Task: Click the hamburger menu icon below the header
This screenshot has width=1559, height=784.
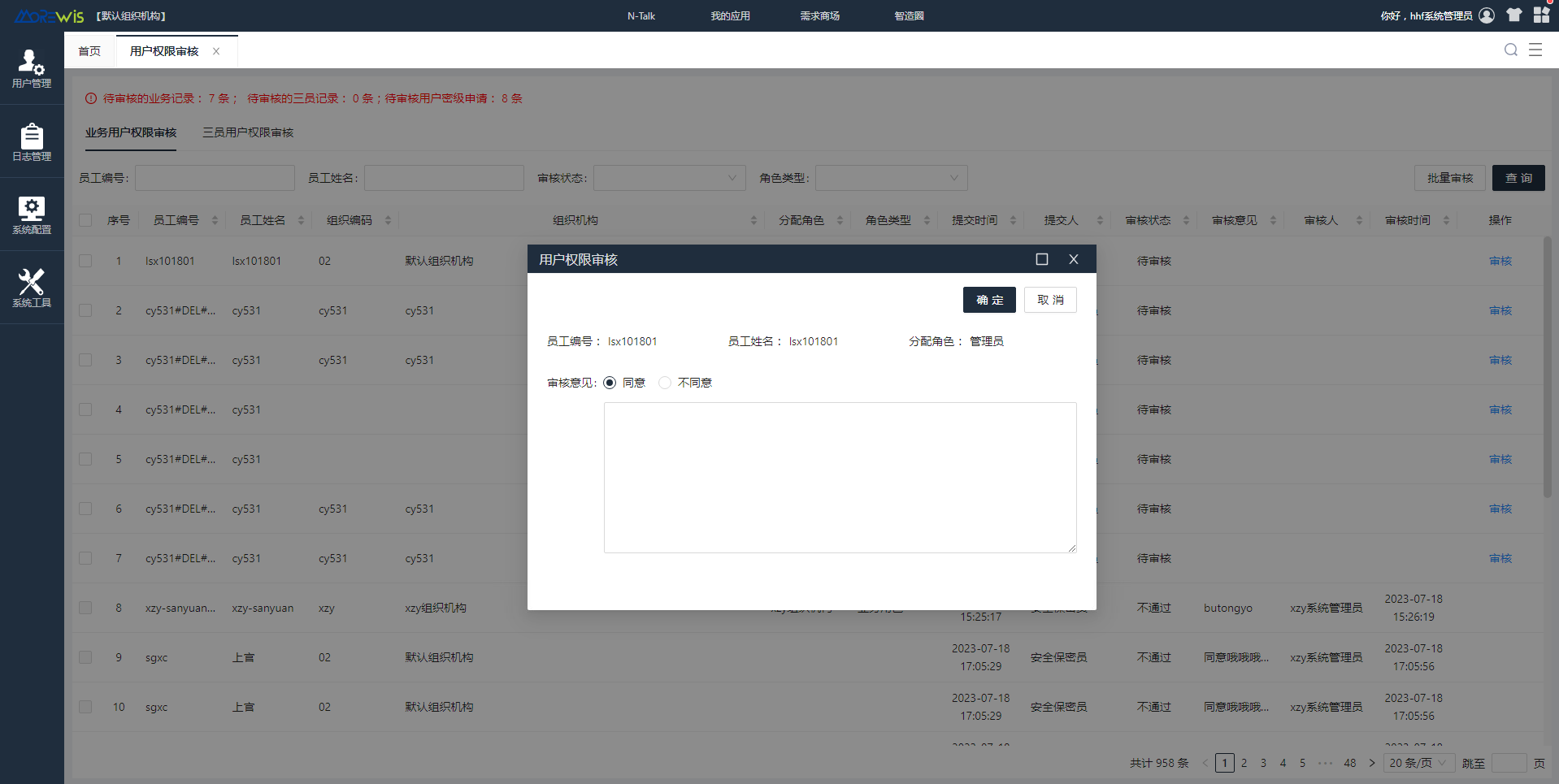Action: [1536, 50]
